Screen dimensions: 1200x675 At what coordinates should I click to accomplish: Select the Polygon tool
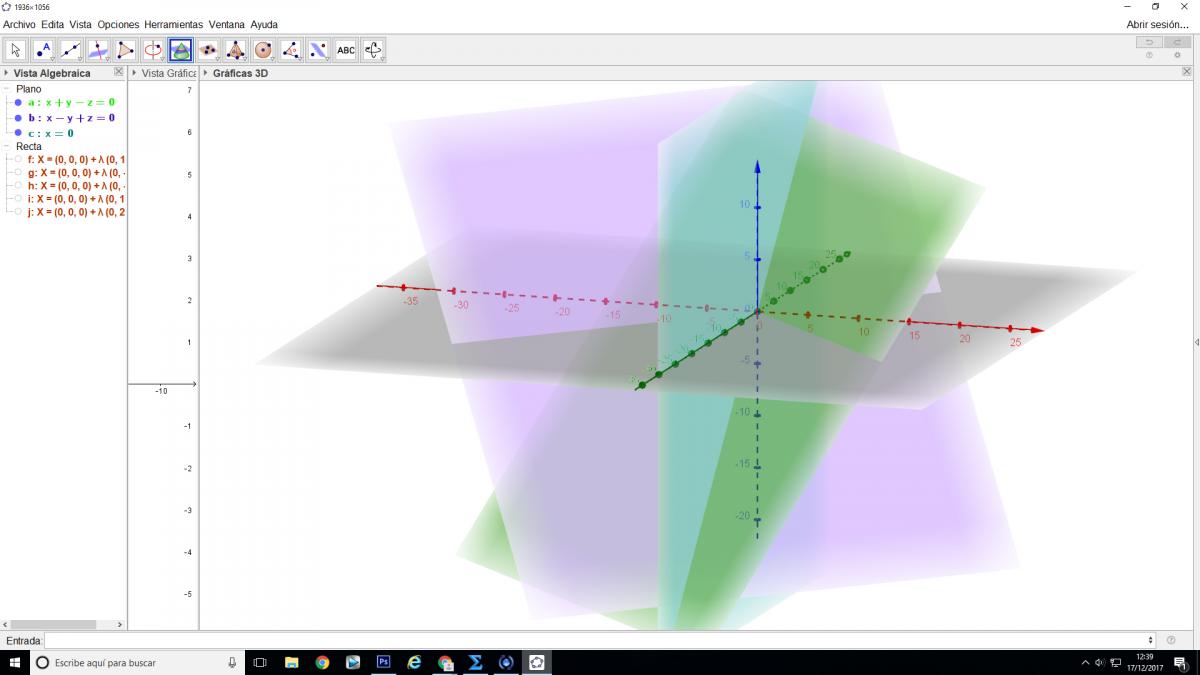[125, 50]
